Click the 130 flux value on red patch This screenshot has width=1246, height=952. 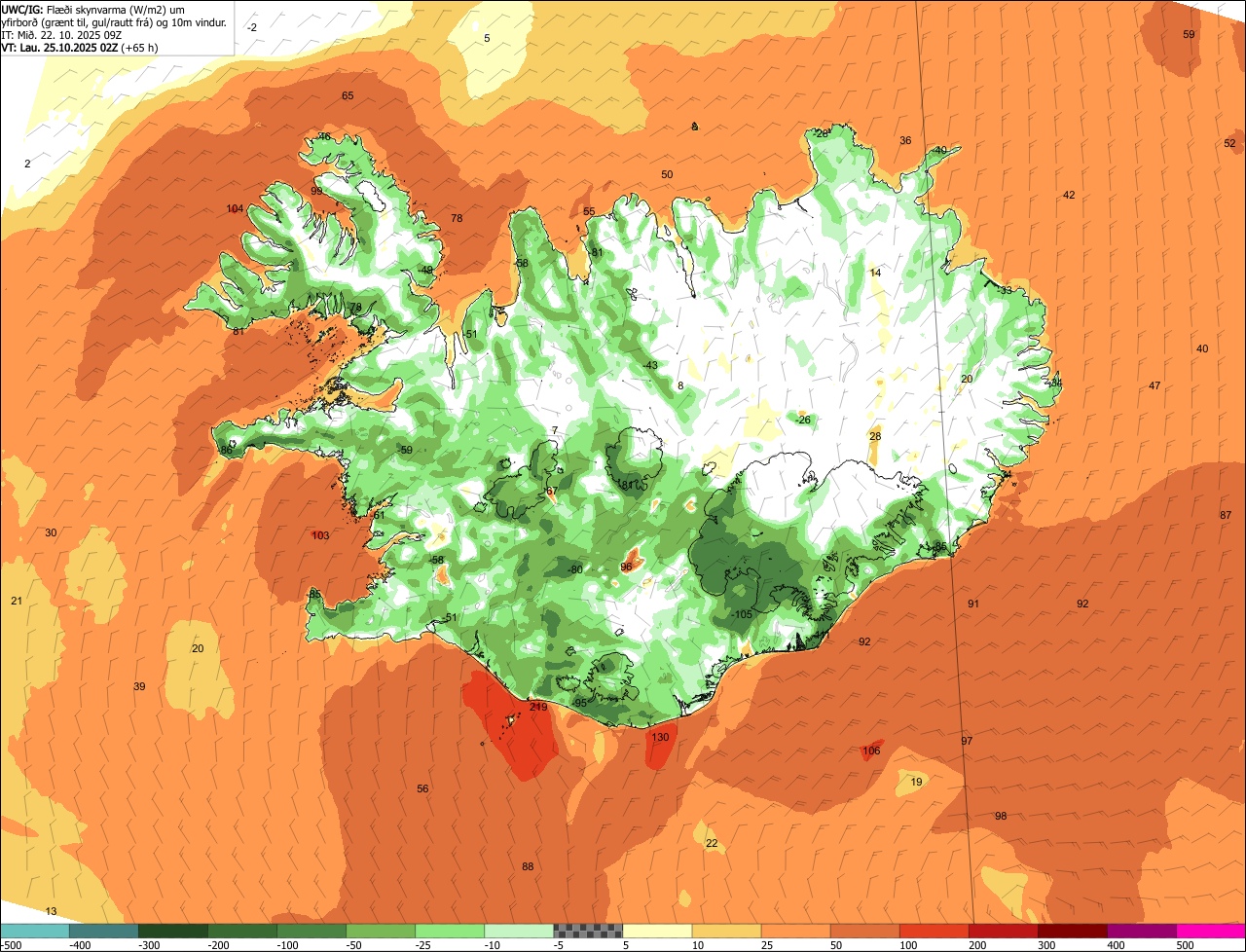click(660, 738)
